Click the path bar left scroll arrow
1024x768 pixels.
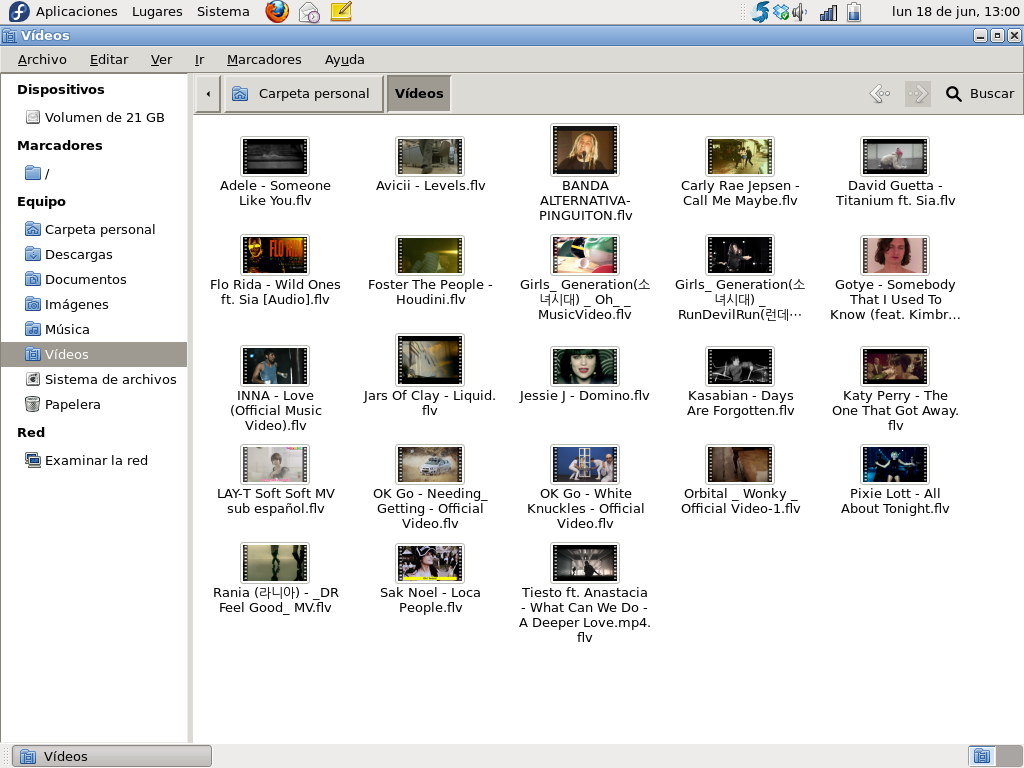click(208, 94)
